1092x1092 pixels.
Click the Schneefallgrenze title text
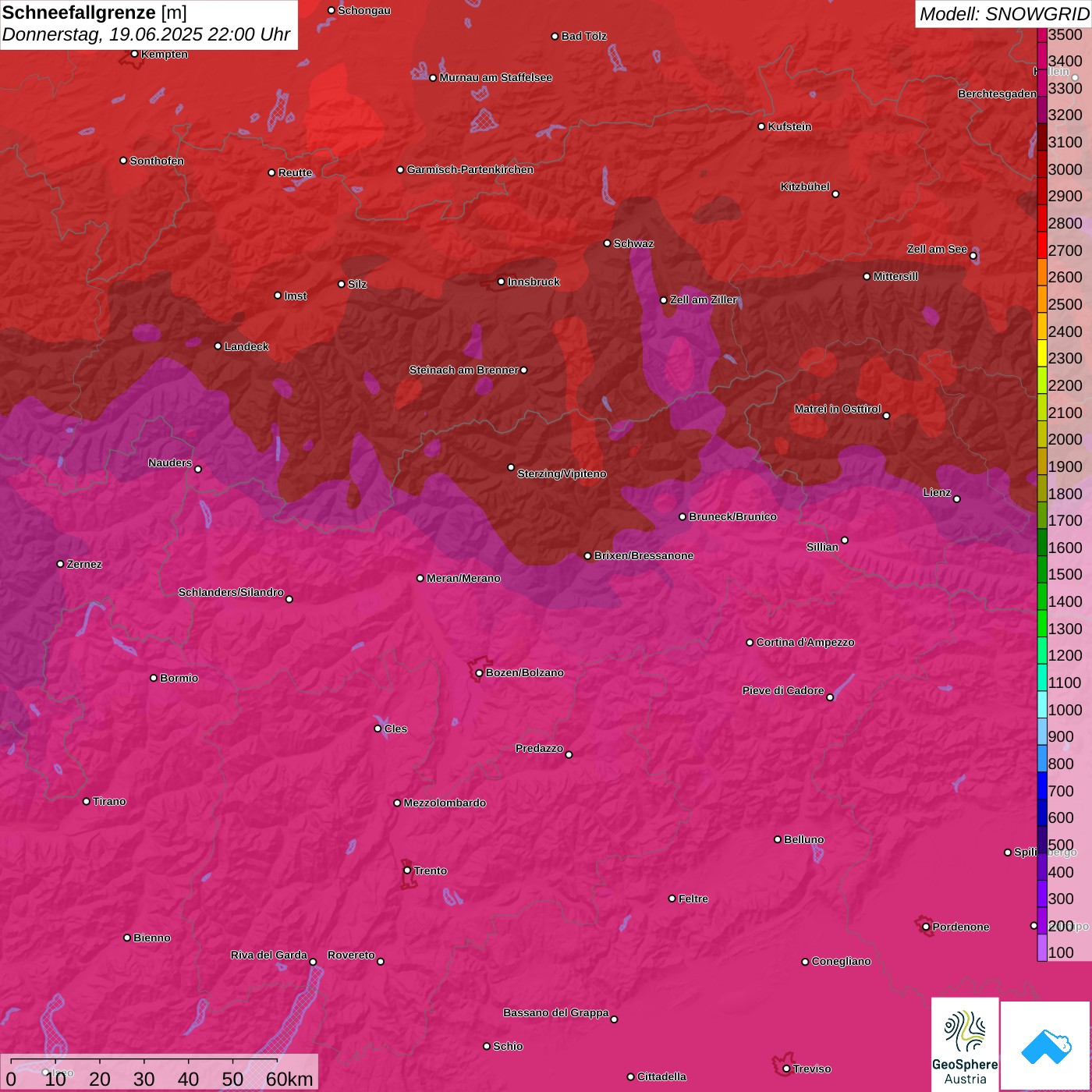point(79,12)
